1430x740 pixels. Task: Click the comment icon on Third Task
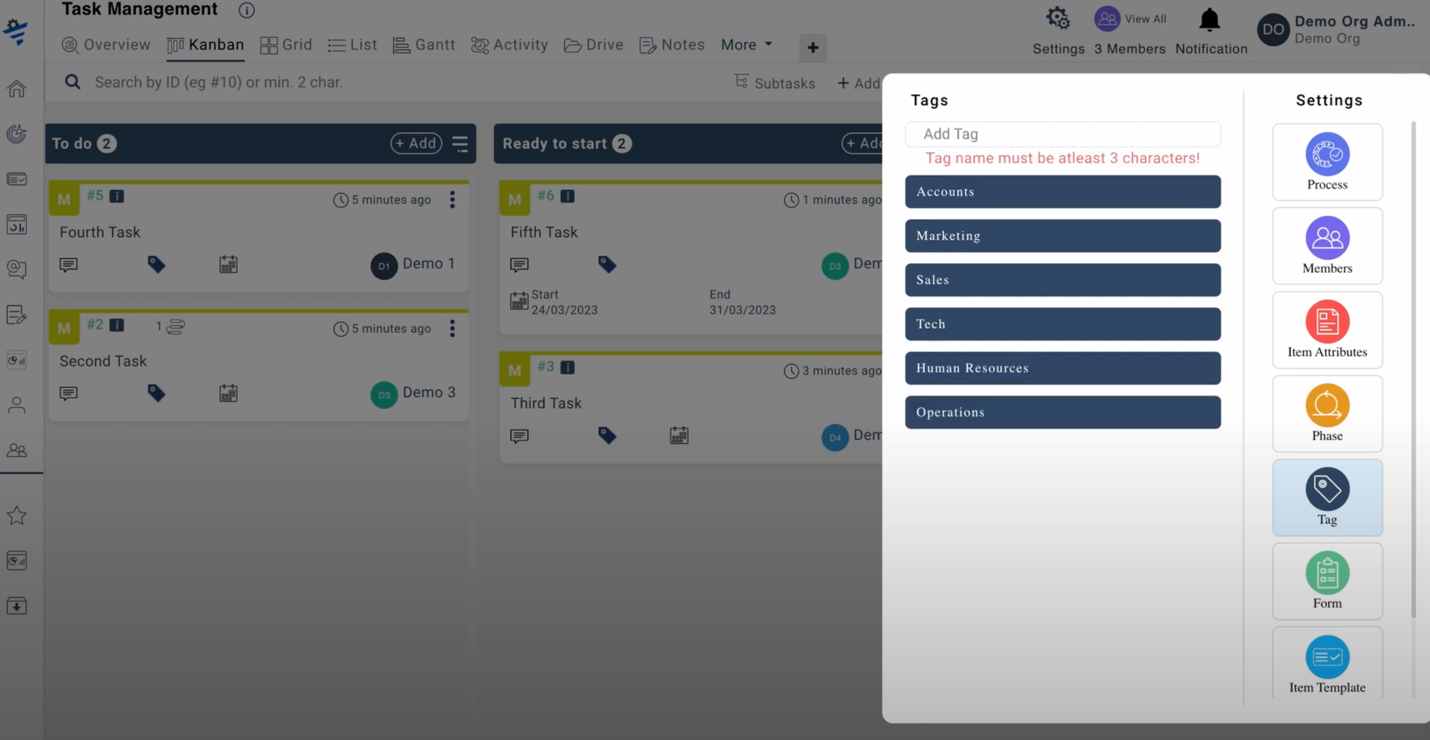point(519,436)
